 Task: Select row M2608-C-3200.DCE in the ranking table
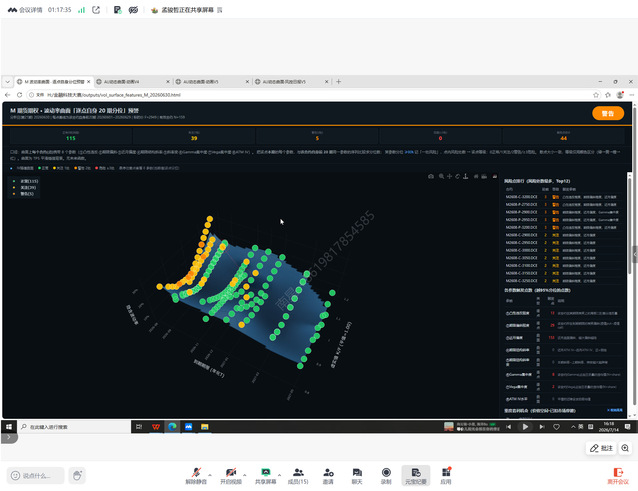563,197
